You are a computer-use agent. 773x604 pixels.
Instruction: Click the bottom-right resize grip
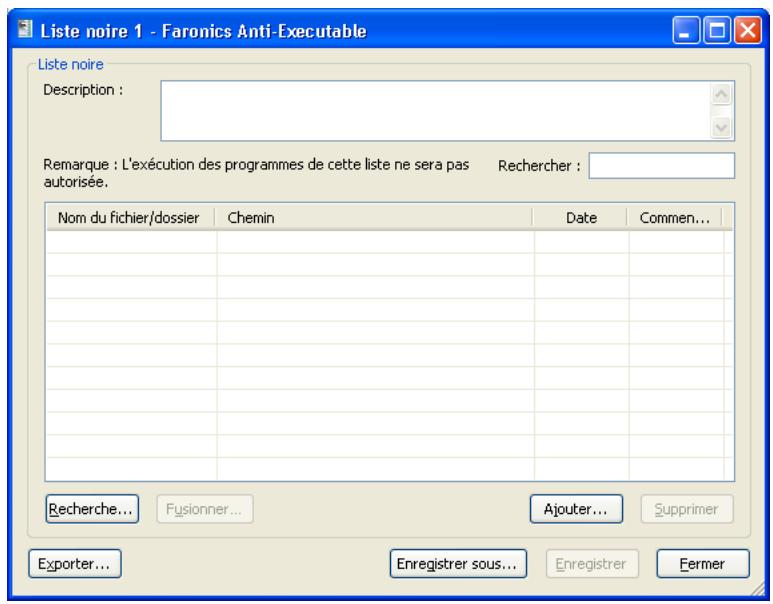click(757, 589)
